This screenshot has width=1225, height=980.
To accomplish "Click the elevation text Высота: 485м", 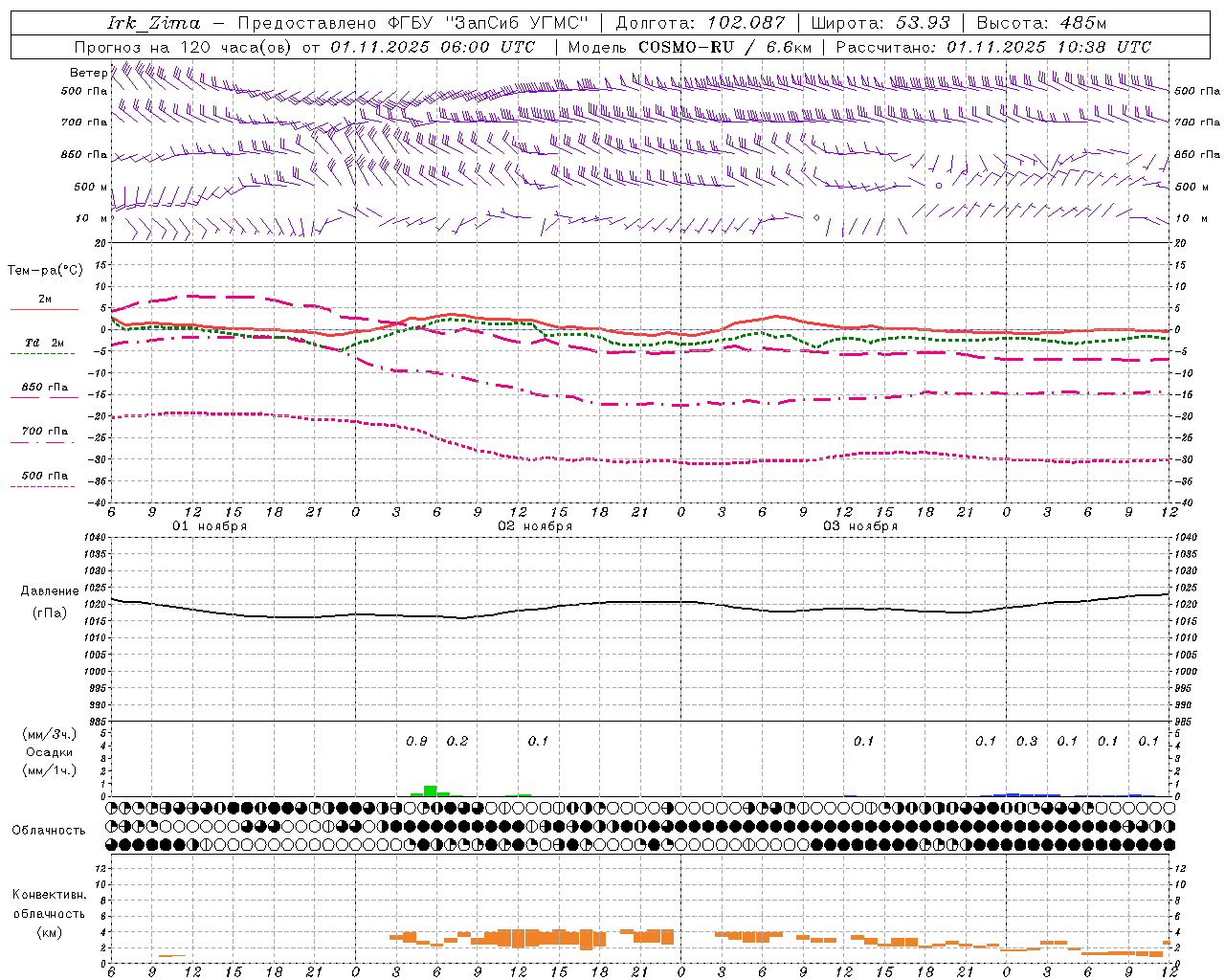I will pos(1041,23).
